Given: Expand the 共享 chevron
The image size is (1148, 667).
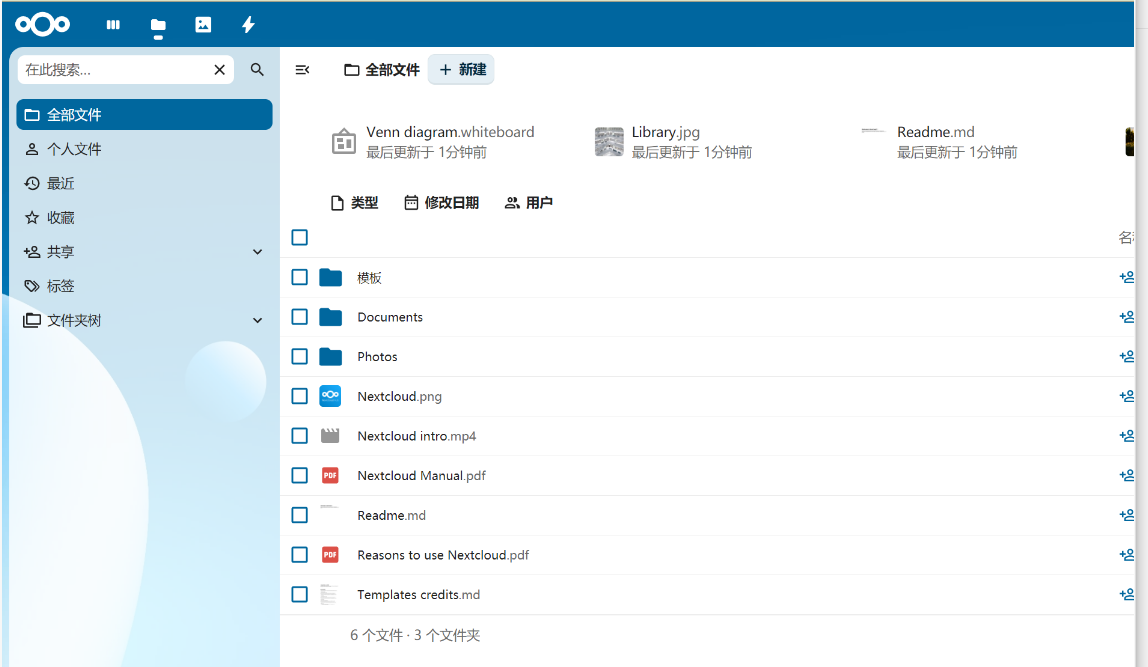Looking at the screenshot, I should [258, 252].
